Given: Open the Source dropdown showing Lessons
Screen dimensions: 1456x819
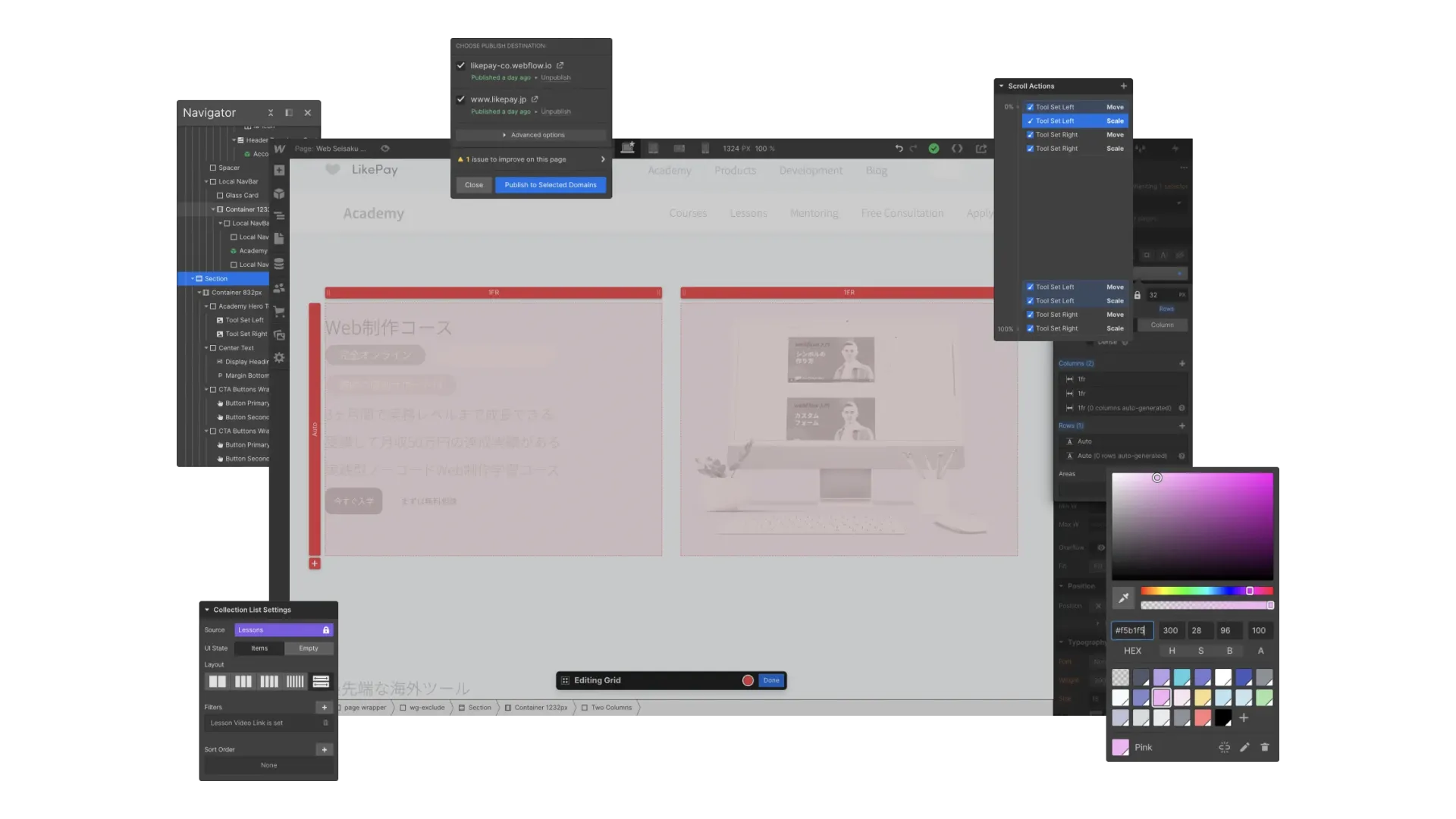Looking at the screenshot, I should (283, 629).
